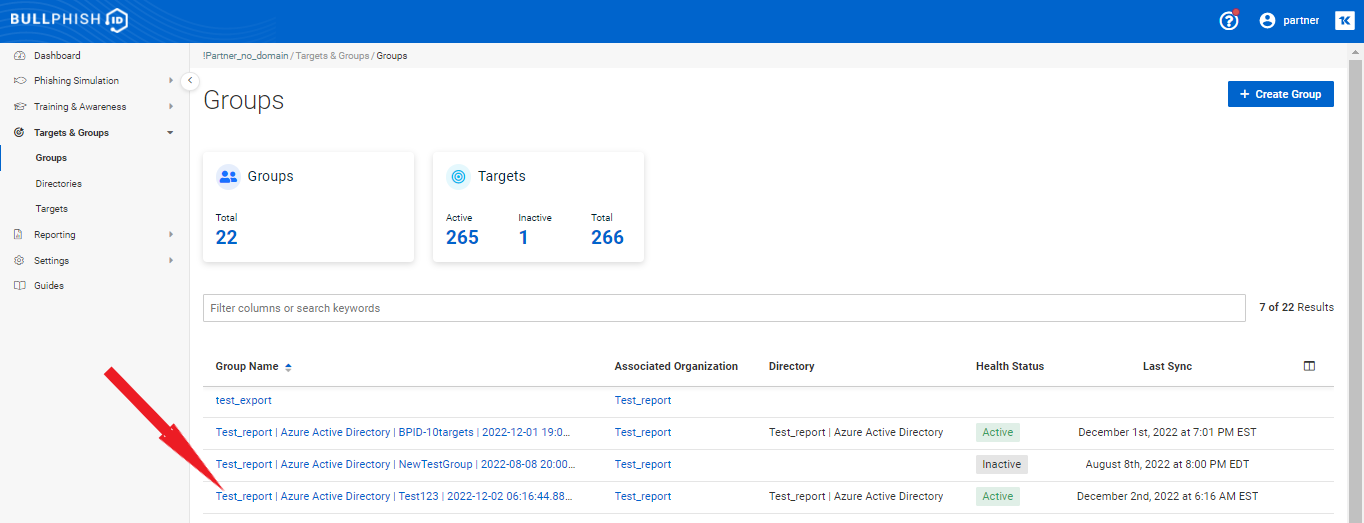The width and height of the screenshot is (1364, 523).
Task: Click the Dashboard gauge icon
Action: point(19,56)
